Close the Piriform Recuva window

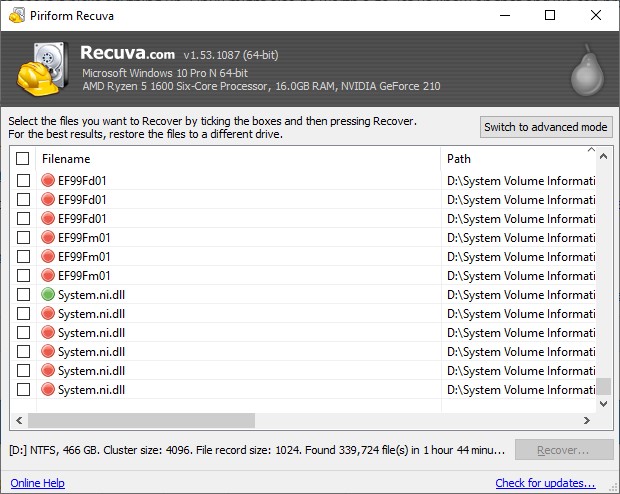point(596,15)
